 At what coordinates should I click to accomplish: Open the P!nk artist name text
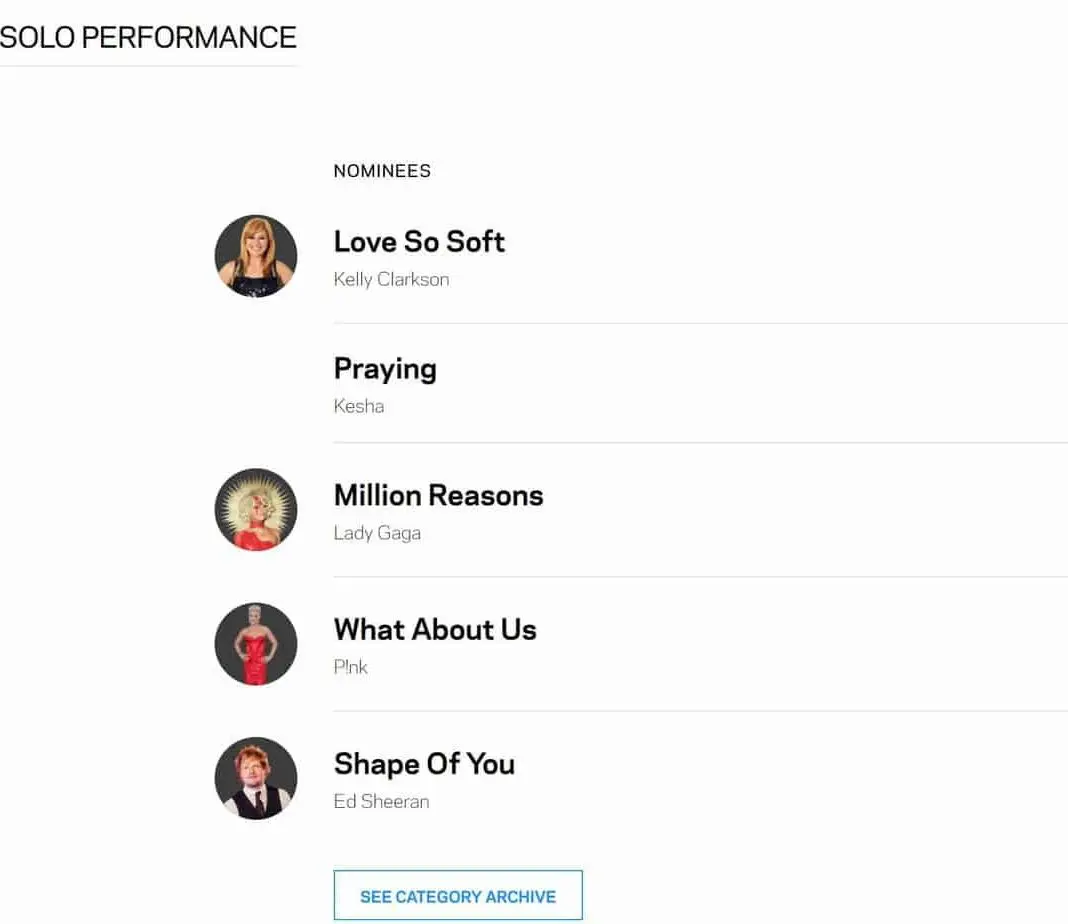point(351,668)
